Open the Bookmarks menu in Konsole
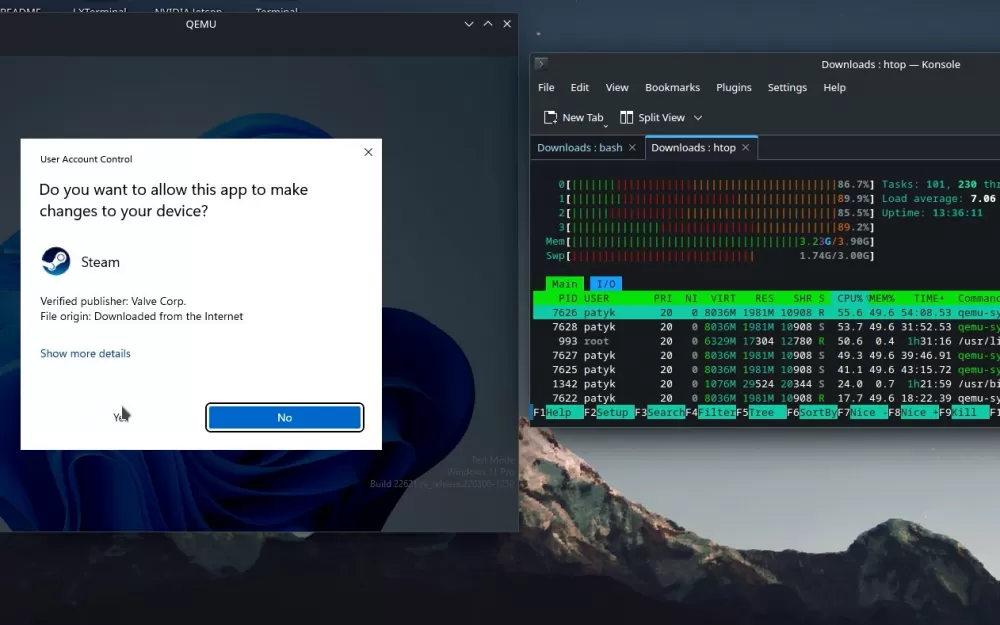1000x625 pixels. pyautogui.click(x=672, y=87)
